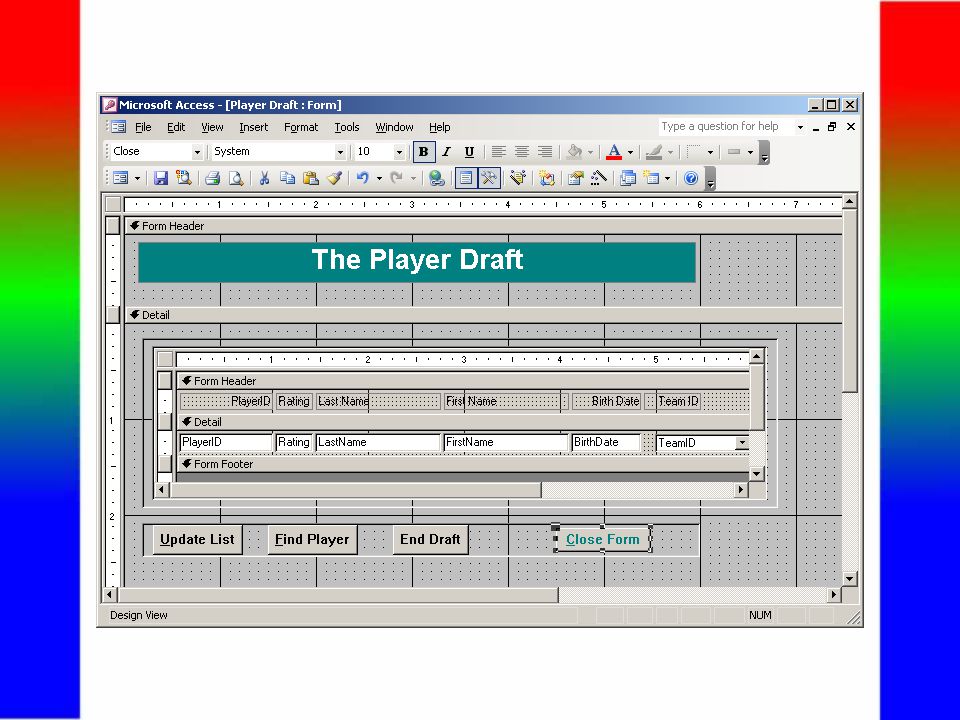Click the Cut scissors icon
This screenshot has height=720, width=960.
tap(264, 178)
